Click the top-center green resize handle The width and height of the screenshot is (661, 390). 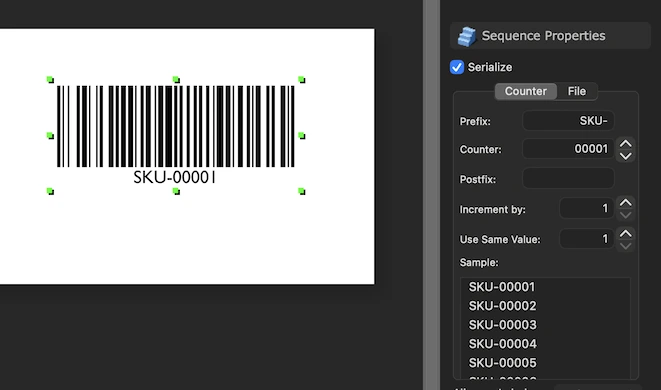pos(176,80)
